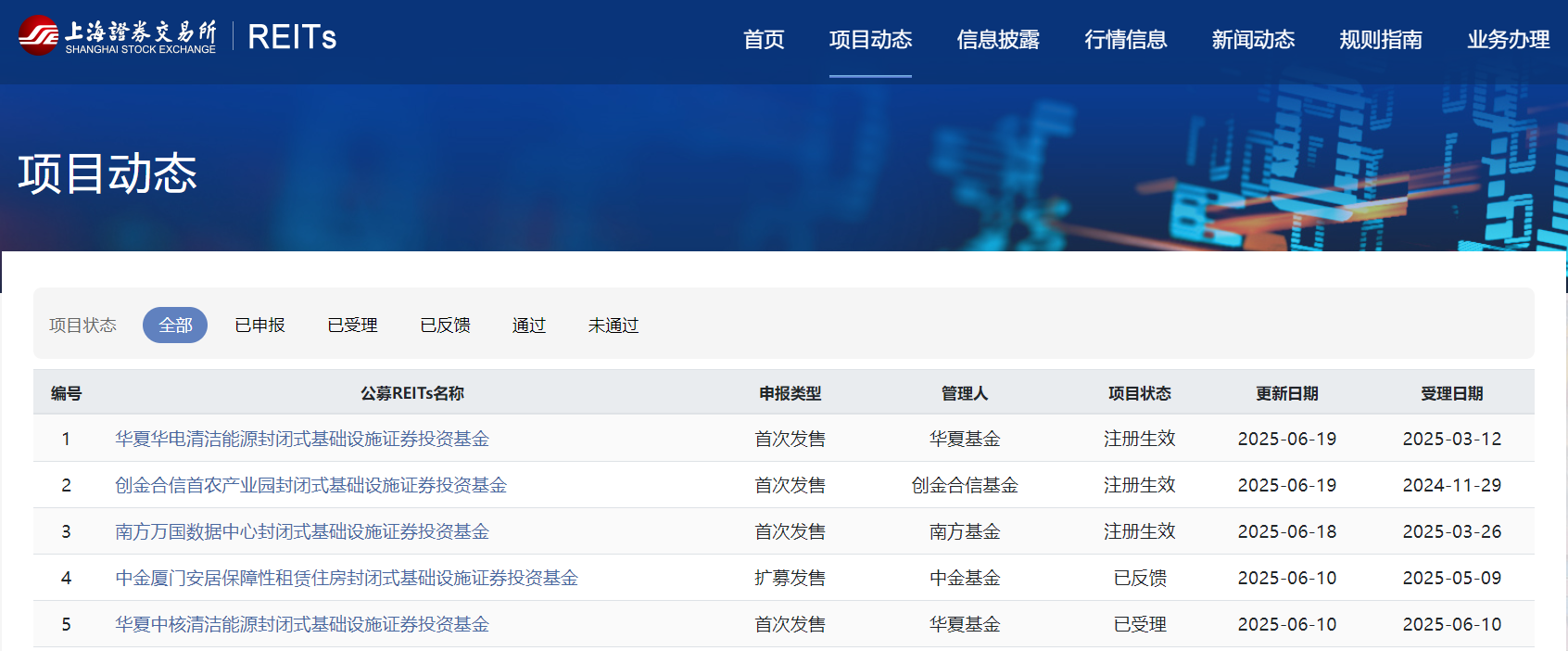Show only 已反馈 projects
This screenshot has width=1568, height=651.
[445, 325]
